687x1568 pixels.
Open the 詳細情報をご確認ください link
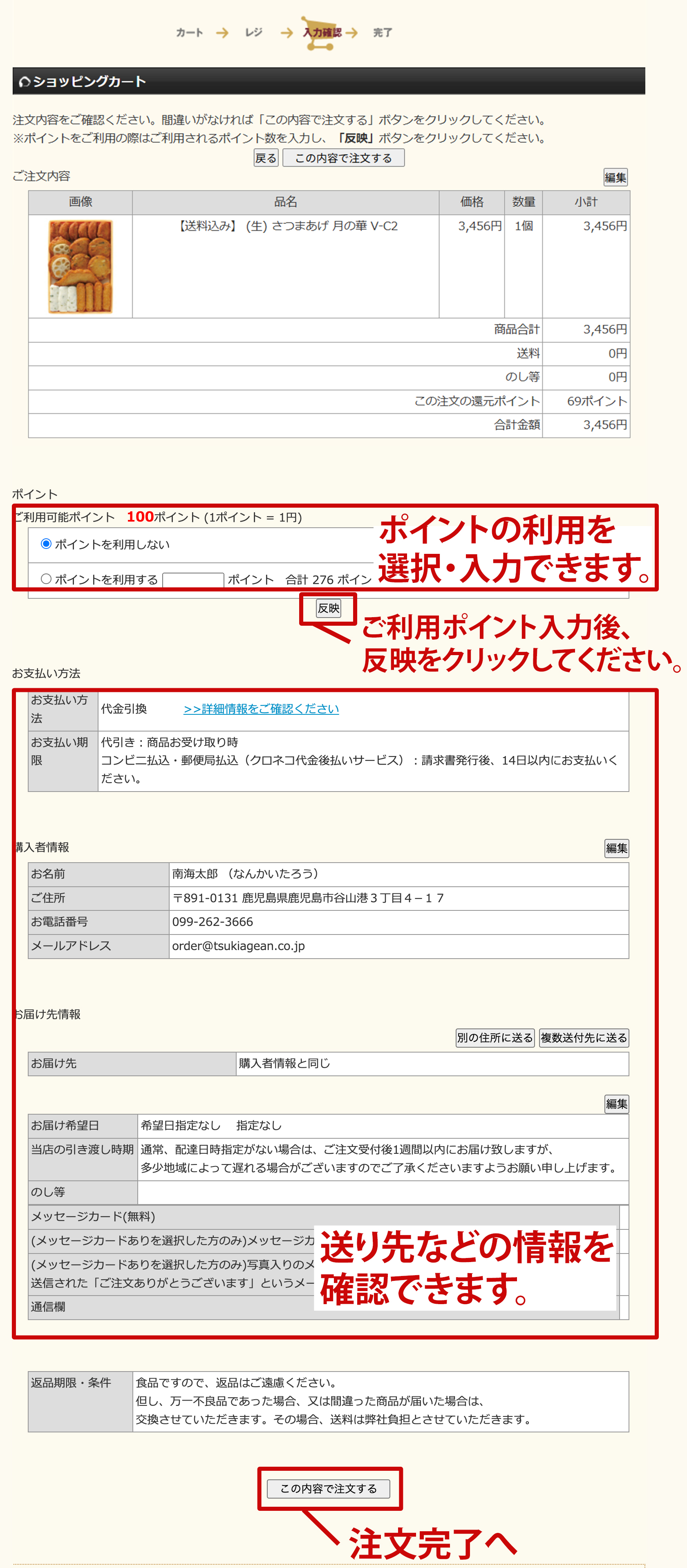(x=261, y=709)
